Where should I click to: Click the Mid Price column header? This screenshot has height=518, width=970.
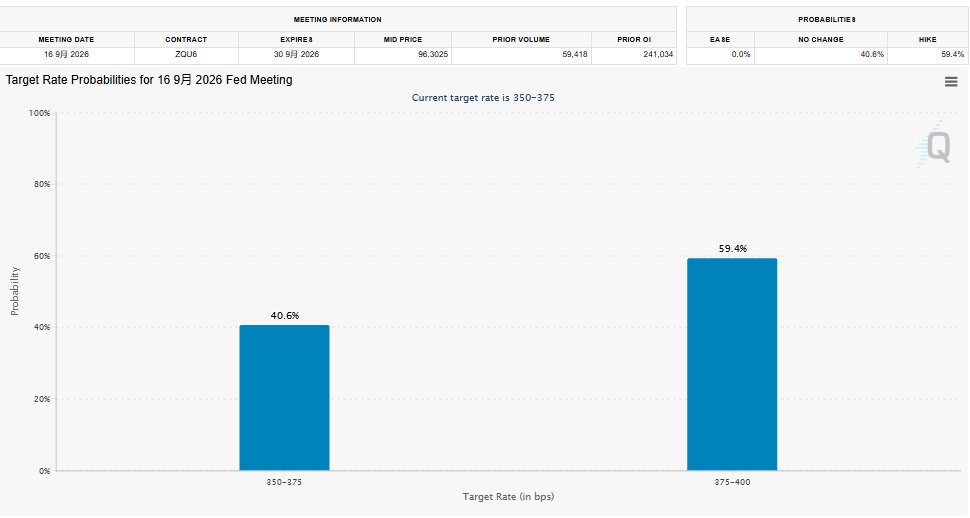click(403, 40)
